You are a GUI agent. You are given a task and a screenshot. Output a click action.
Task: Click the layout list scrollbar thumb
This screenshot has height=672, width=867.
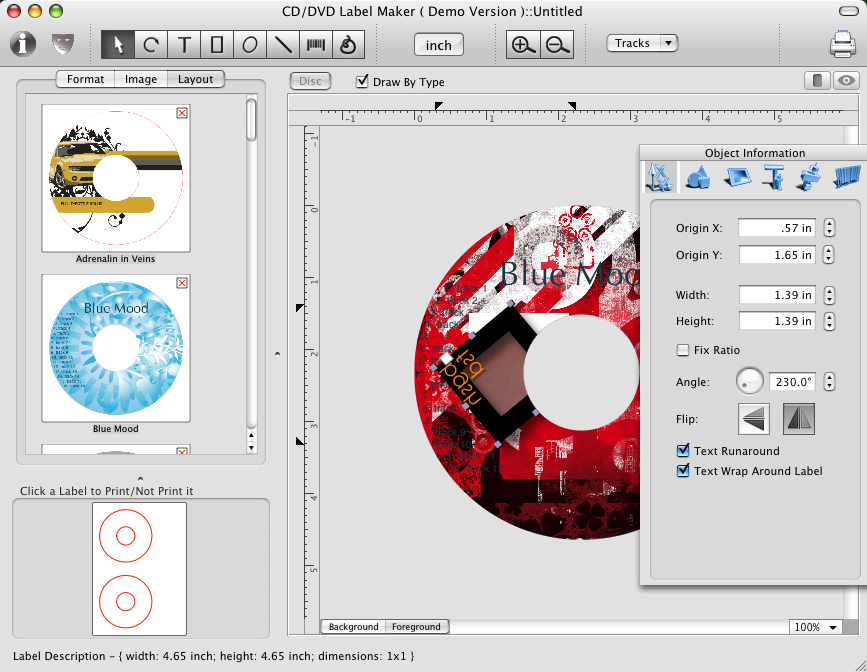click(x=252, y=119)
